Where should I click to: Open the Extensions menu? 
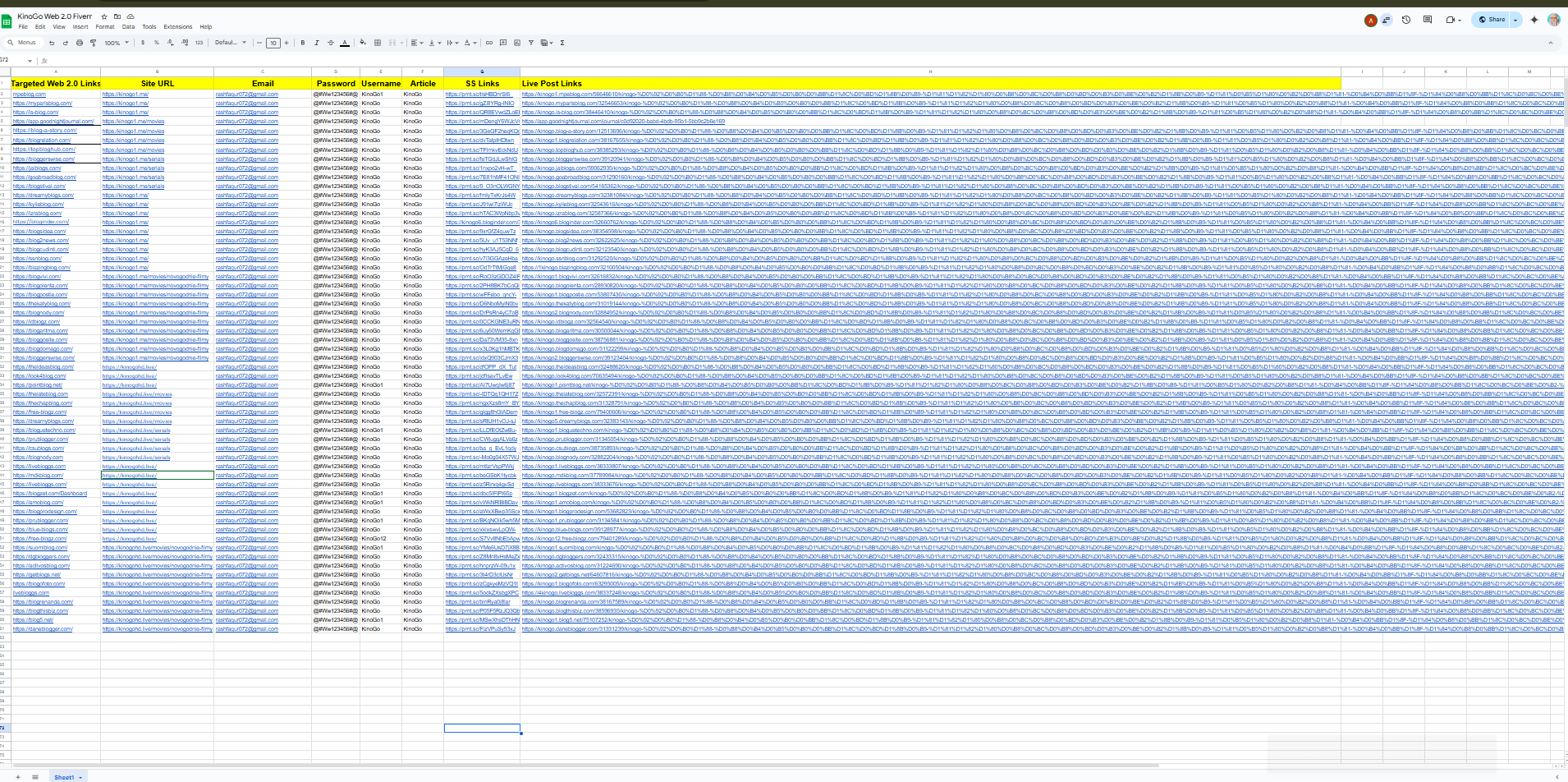pyautogui.click(x=177, y=27)
